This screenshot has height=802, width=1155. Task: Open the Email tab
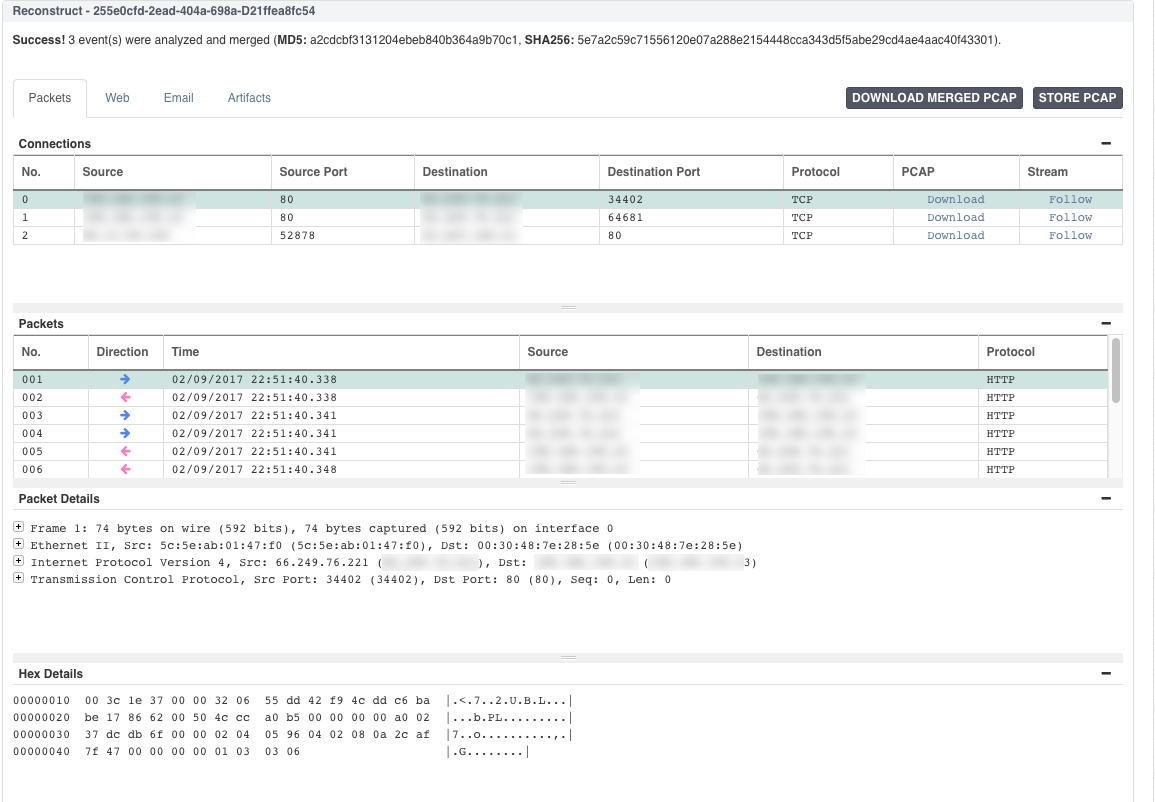tap(178, 98)
